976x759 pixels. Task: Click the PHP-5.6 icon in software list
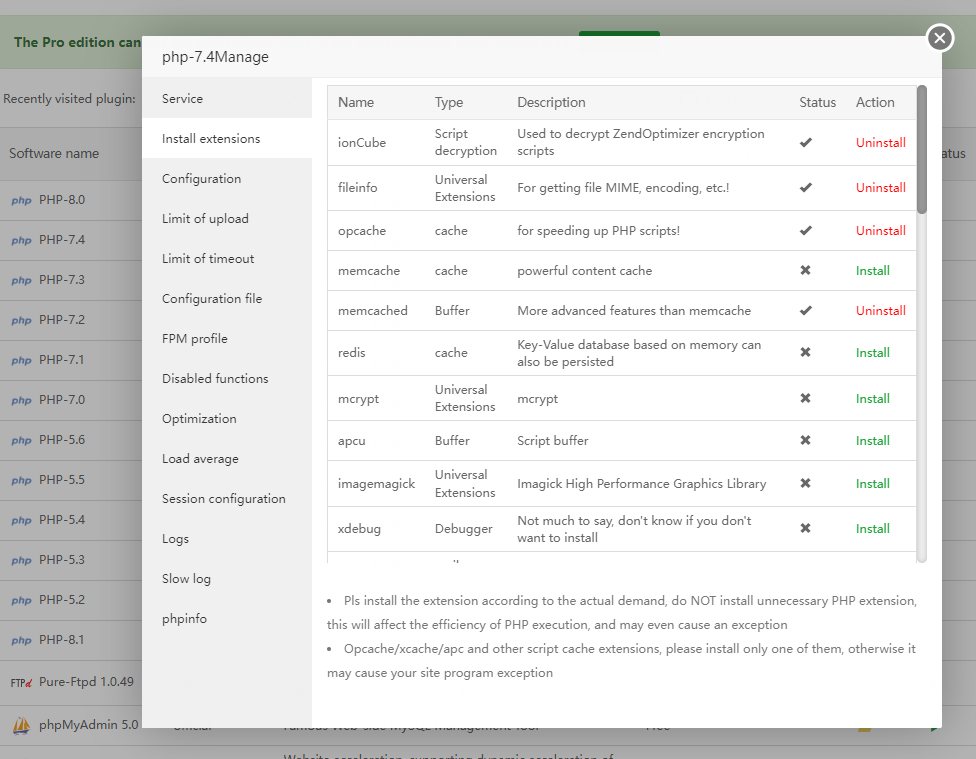point(21,440)
